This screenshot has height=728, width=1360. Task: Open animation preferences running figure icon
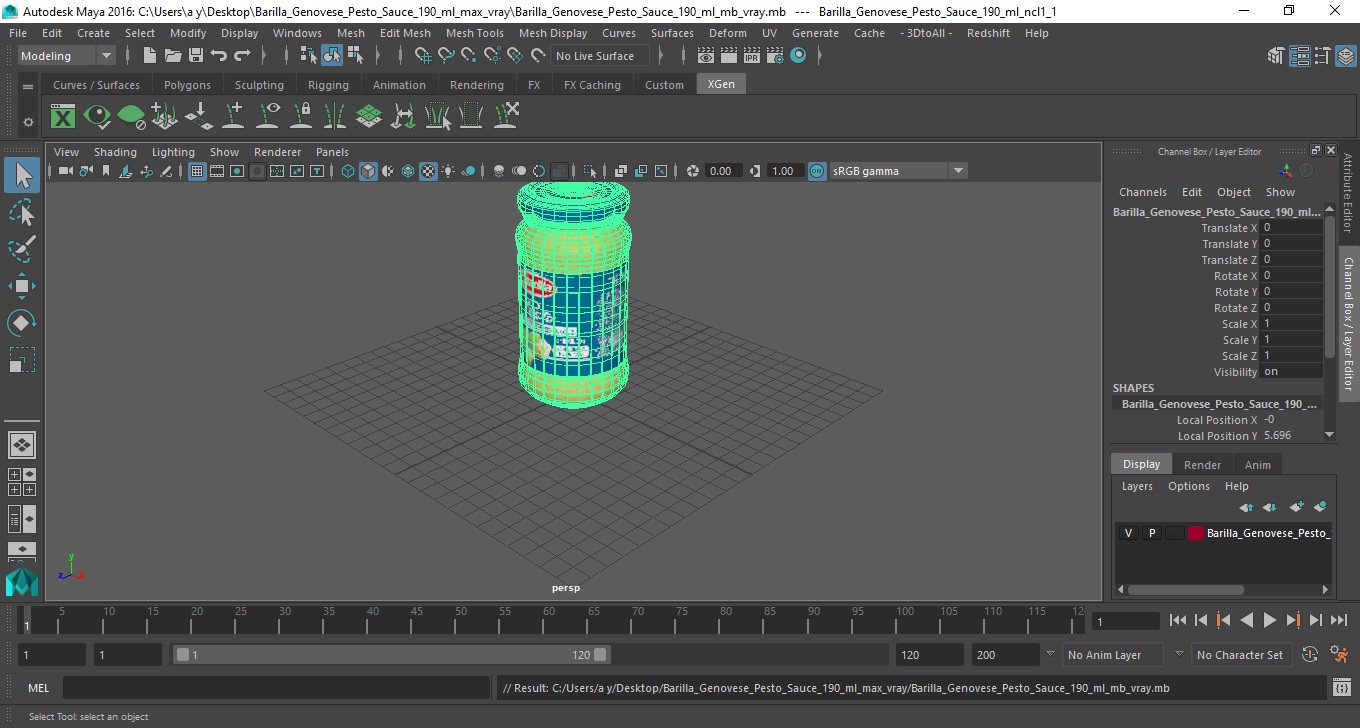coord(1340,655)
